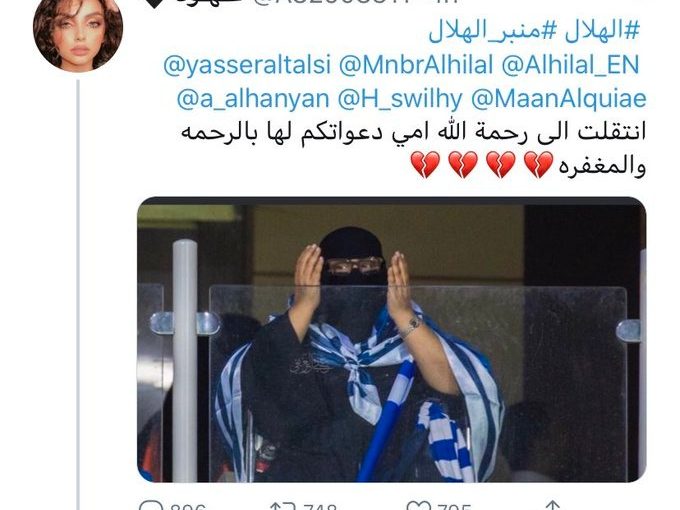Open the @a_alhanyan profile link
680x510 pixels.
pos(253,99)
